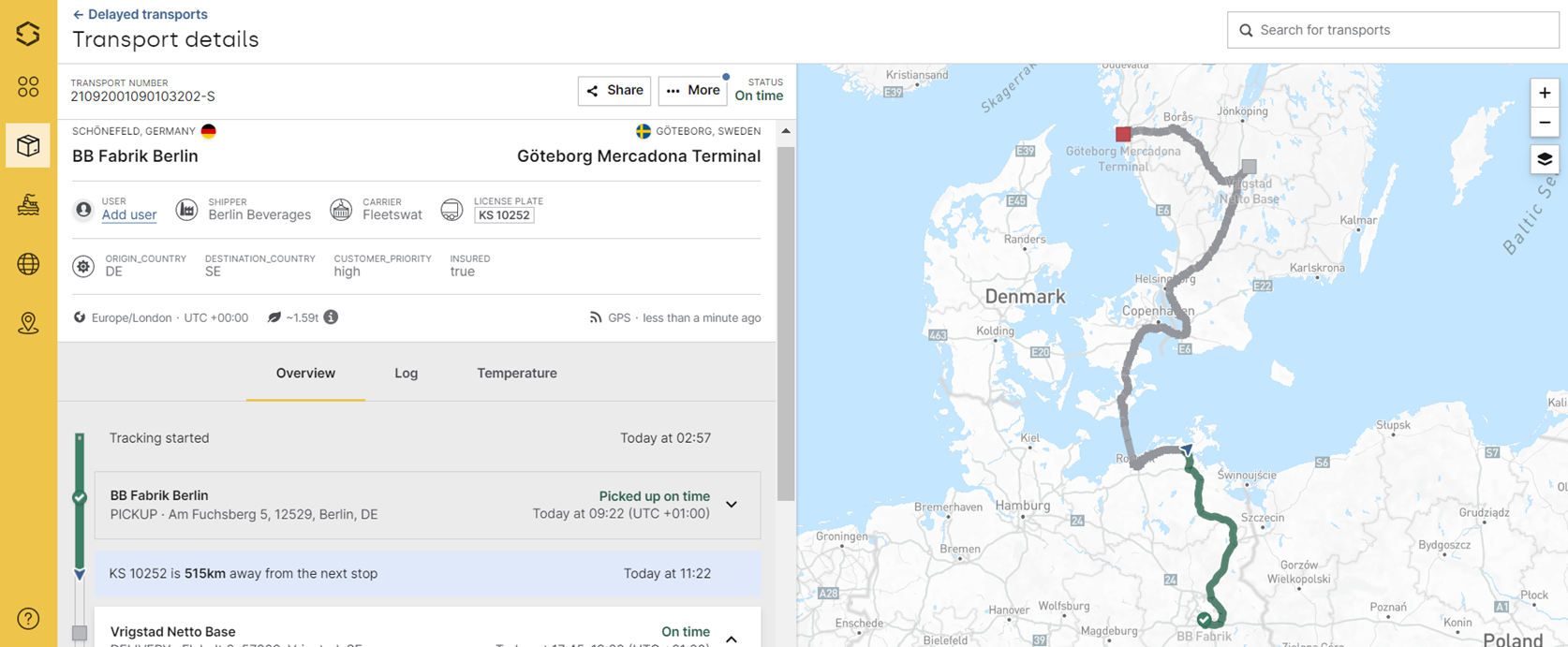Expand the BB Fabrik Berlin pickup stop
Screen dimensions: 1568x647
[732, 505]
